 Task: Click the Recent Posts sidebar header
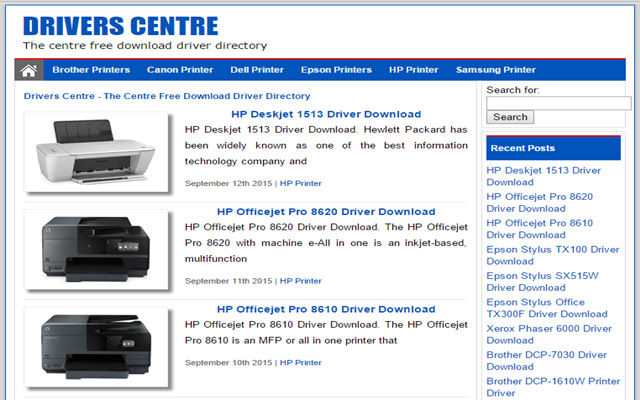553,148
